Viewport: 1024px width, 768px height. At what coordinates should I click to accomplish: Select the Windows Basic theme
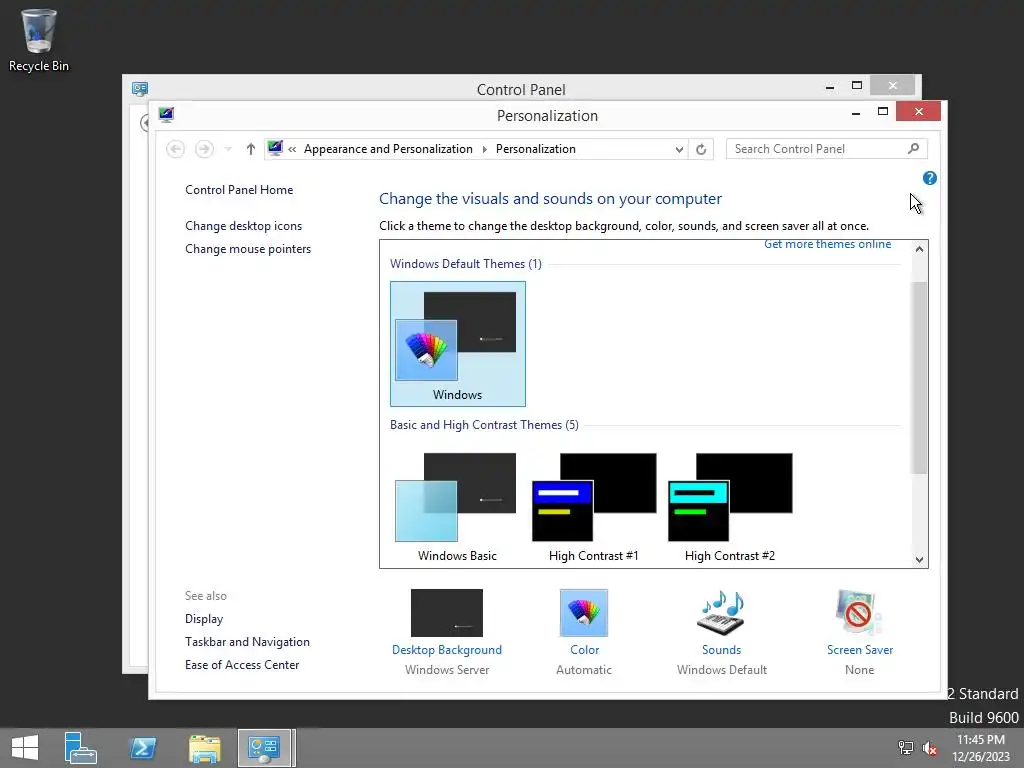pos(457,507)
